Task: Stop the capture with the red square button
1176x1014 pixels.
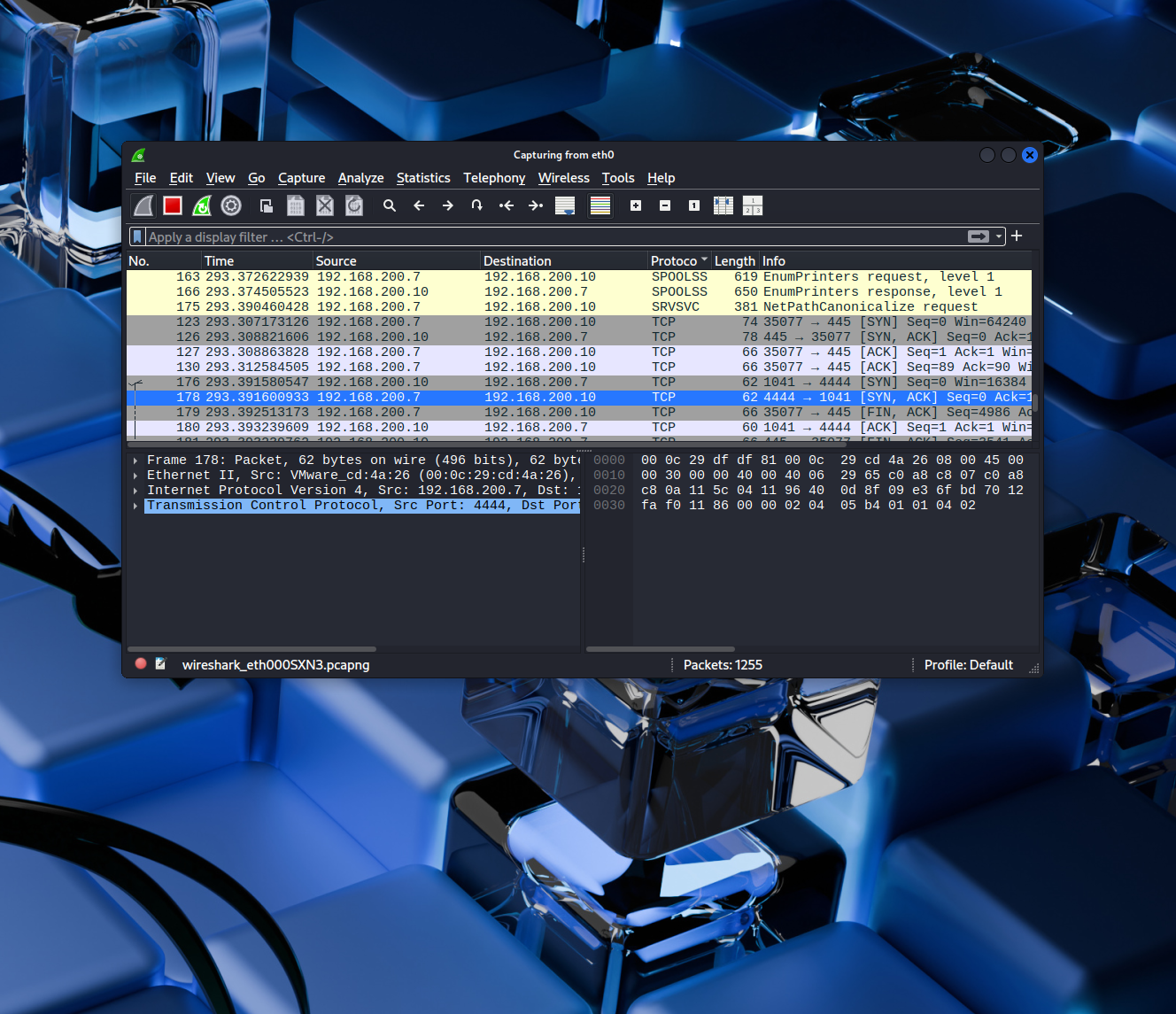Action: tap(173, 205)
